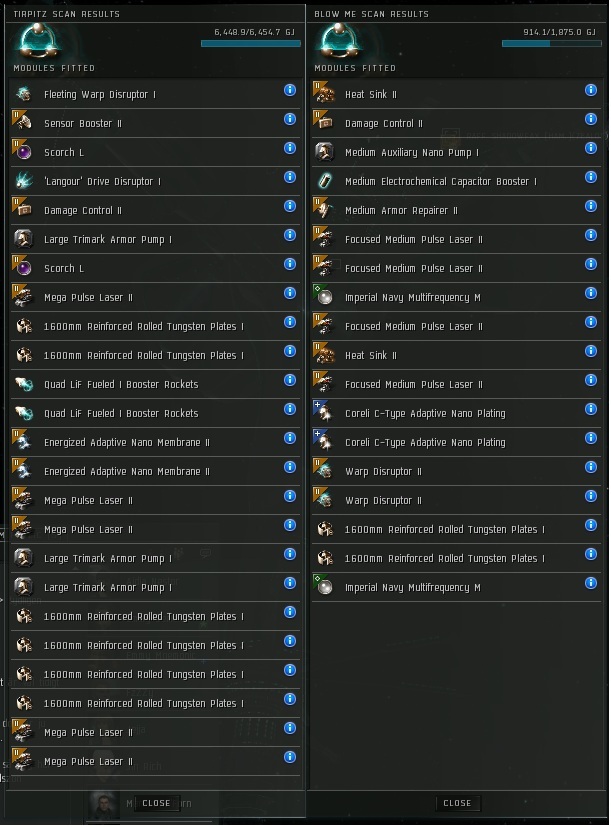
Task: Close the Tirpitz scan results window
Action: (x=156, y=803)
